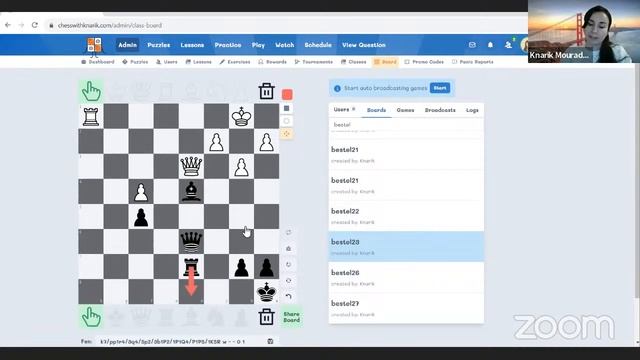Go to the Tournaments admin link

[x=313, y=62]
